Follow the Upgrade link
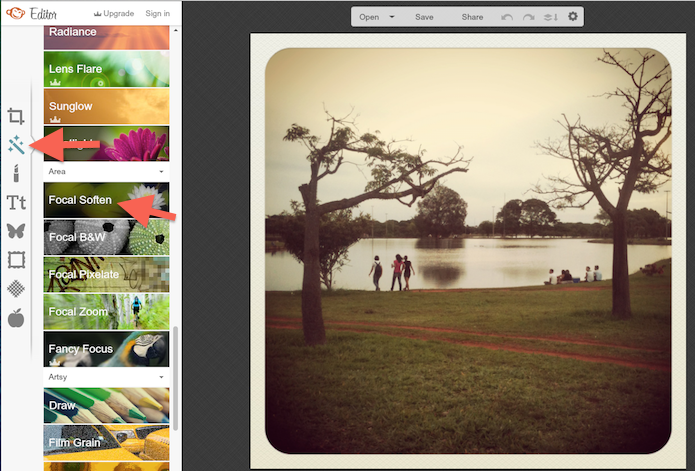Viewport: 695px width, 471px height. coord(114,14)
